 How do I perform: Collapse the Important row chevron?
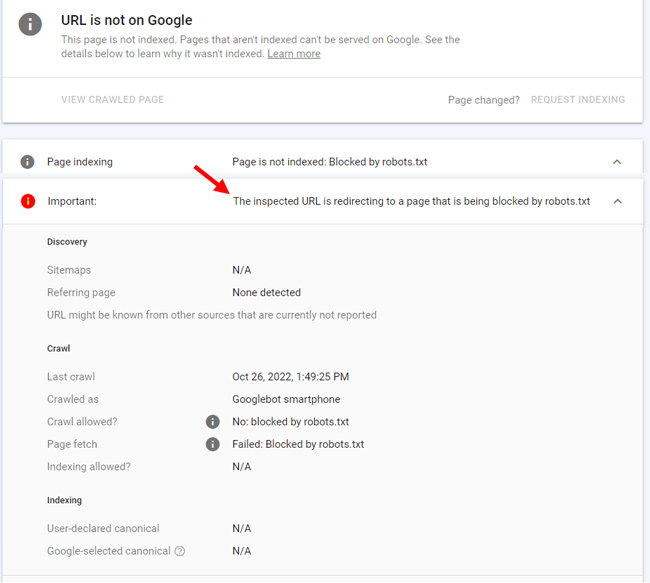point(617,201)
